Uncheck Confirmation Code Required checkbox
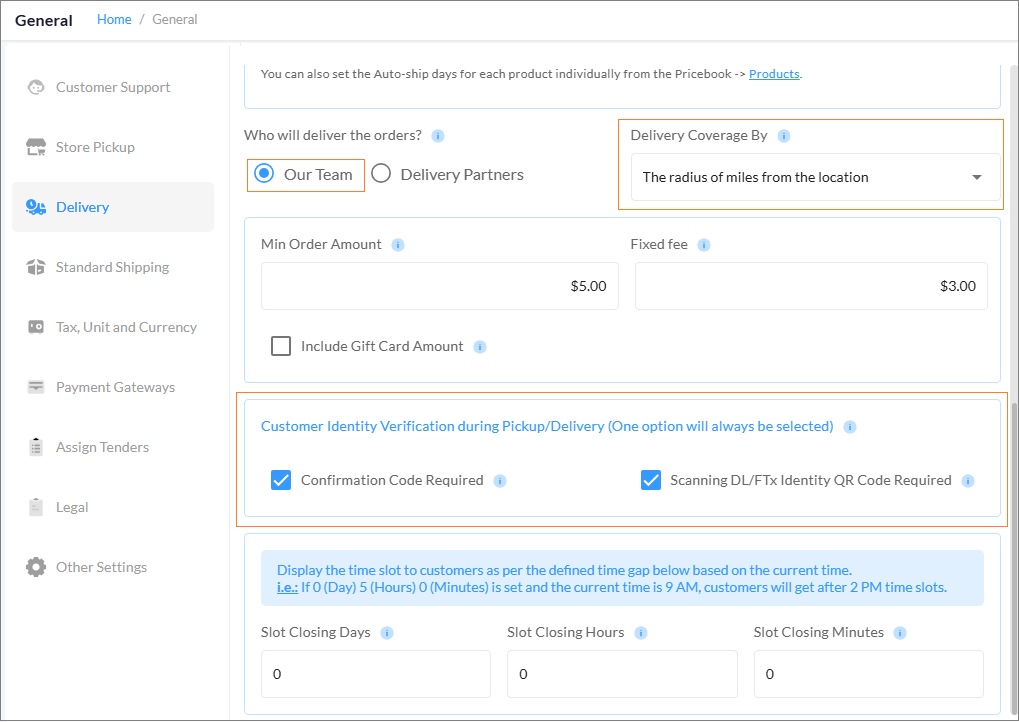The height and width of the screenshot is (722, 1019). [281, 480]
